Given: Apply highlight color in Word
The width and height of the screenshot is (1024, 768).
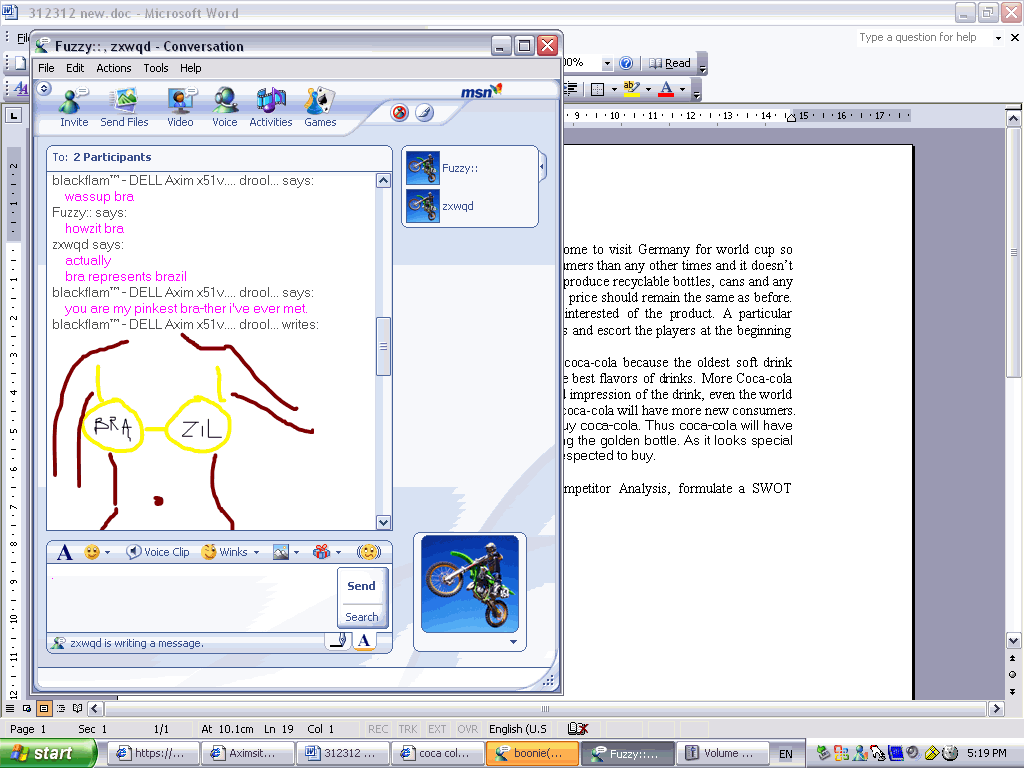Looking at the screenshot, I should pos(632,89).
